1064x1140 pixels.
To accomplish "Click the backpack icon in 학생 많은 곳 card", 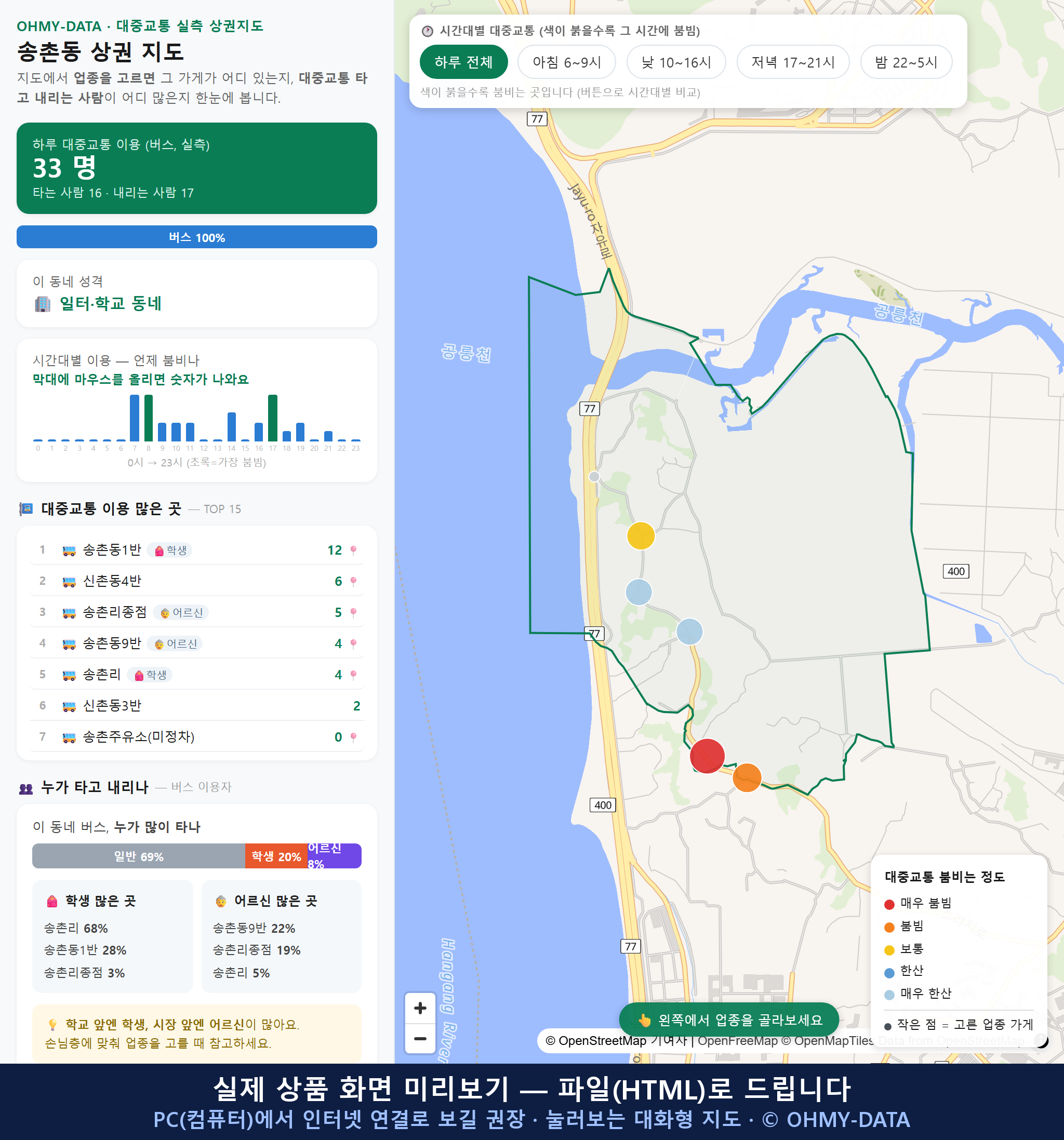I will [x=52, y=901].
